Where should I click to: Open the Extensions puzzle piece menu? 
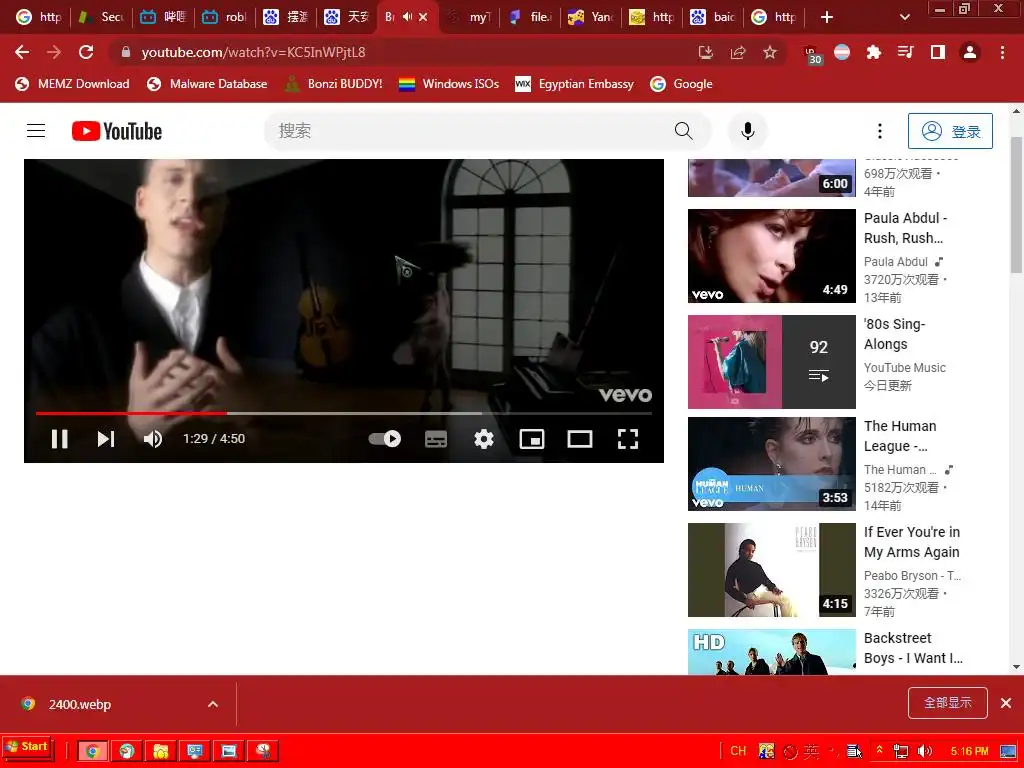pos(873,52)
